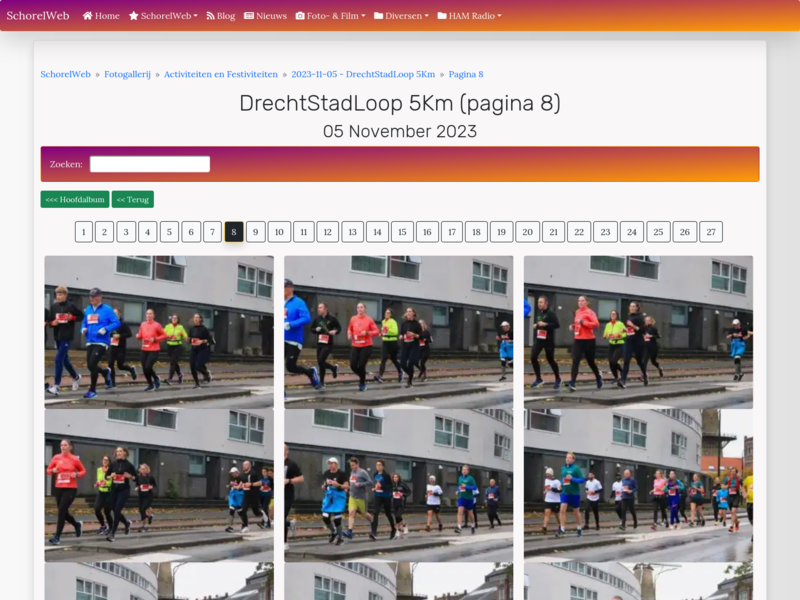Open top row right runner photo
The image size is (800, 600).
click(x=638, y=332)
